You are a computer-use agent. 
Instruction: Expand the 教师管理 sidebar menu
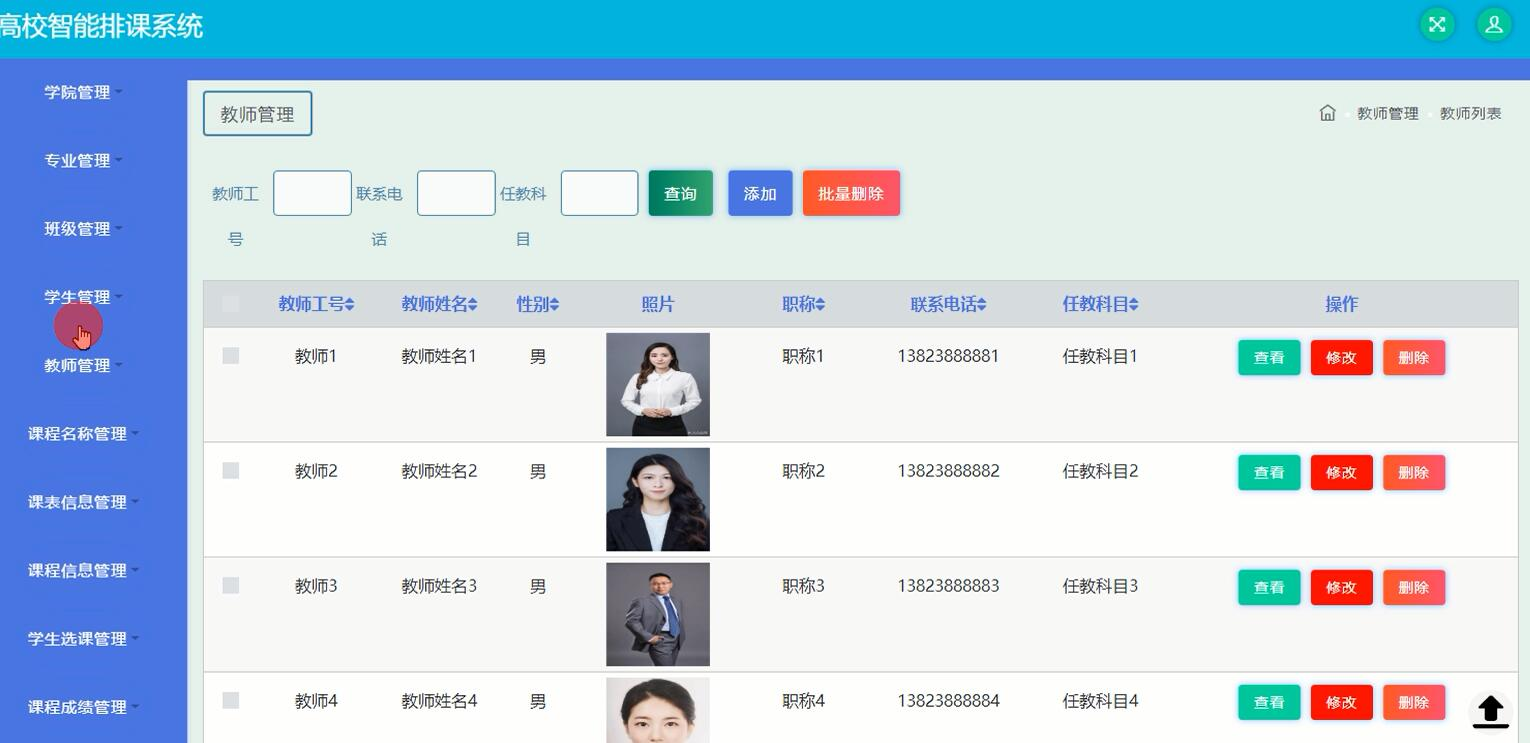(80, 365)
